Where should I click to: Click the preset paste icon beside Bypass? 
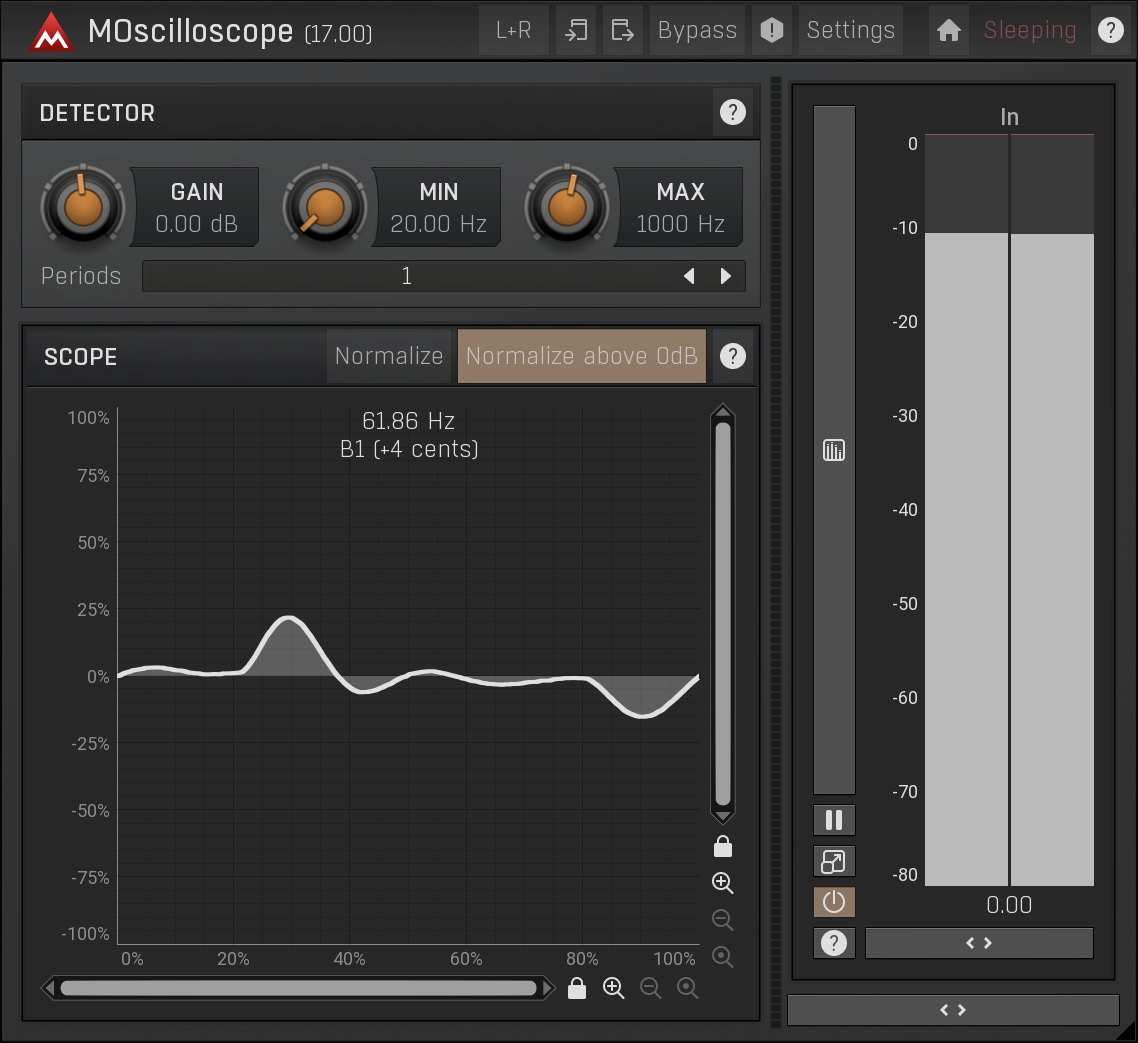click(x=622, y=31)
